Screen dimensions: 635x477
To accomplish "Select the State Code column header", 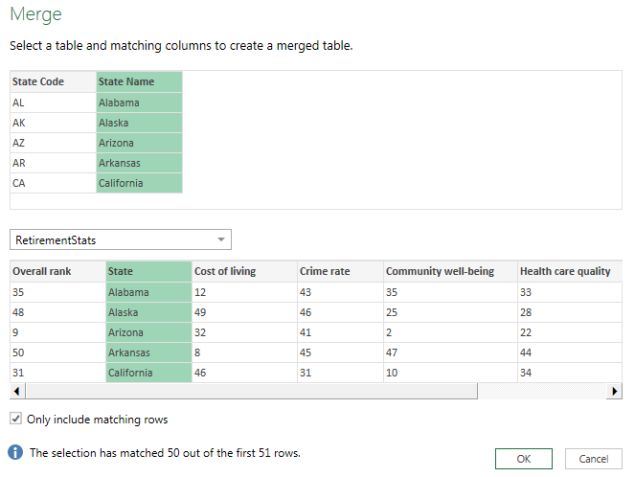I will [52, 82].
